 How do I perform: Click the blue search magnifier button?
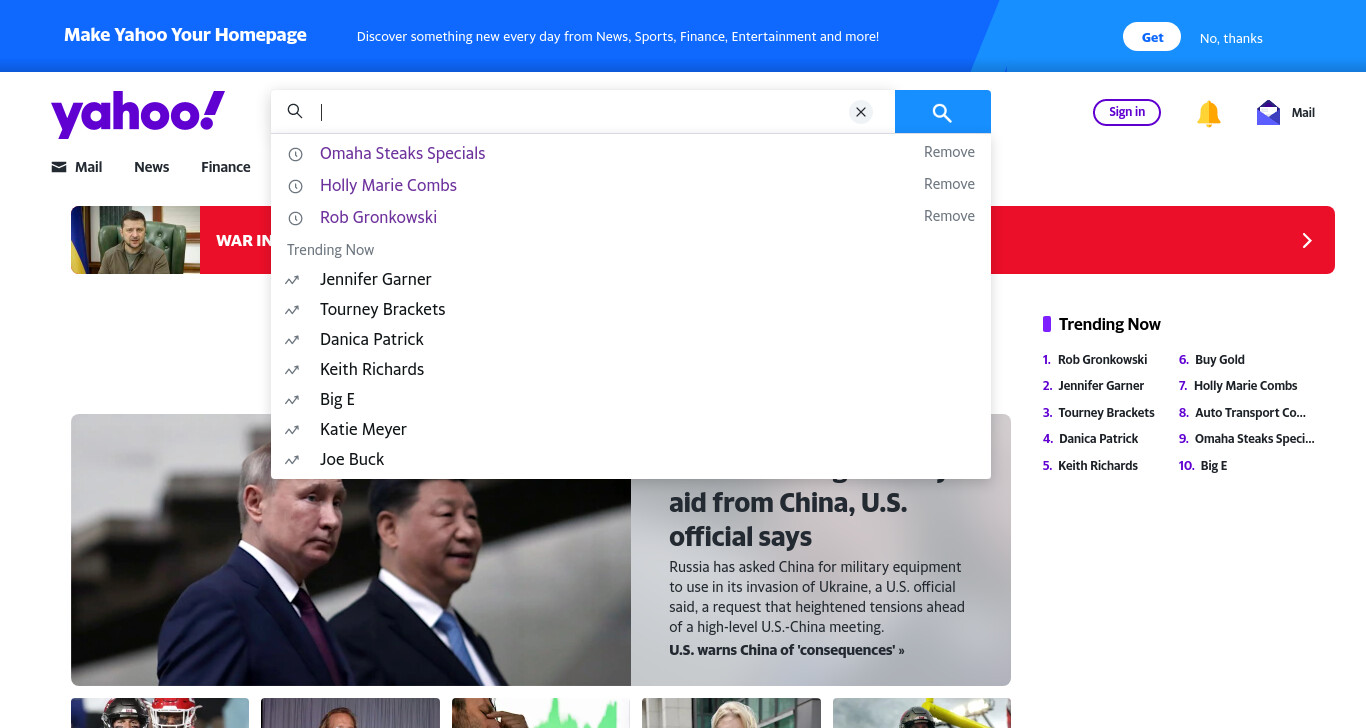click(x=942, y=112)
